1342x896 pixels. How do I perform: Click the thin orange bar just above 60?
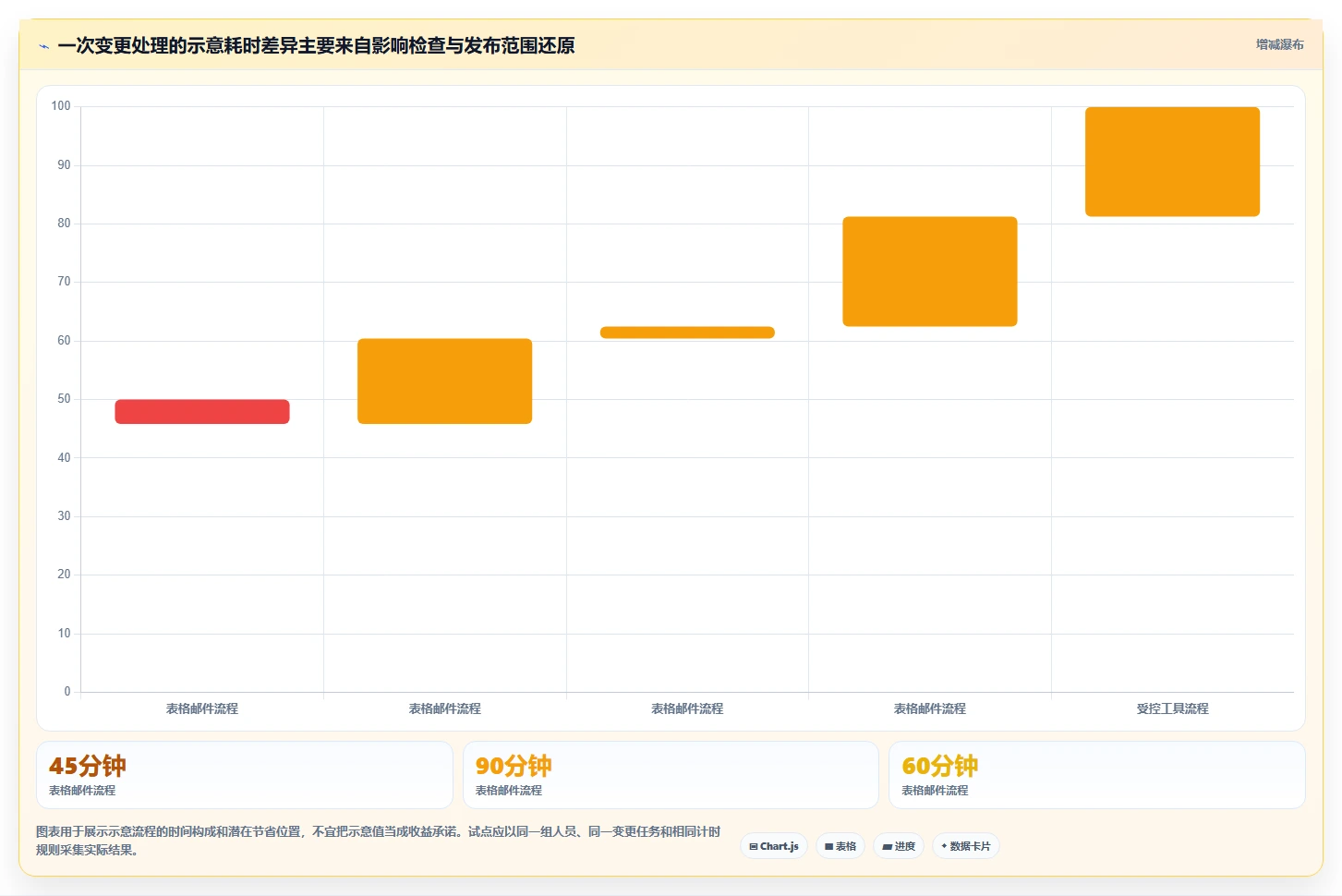[687, 333]
